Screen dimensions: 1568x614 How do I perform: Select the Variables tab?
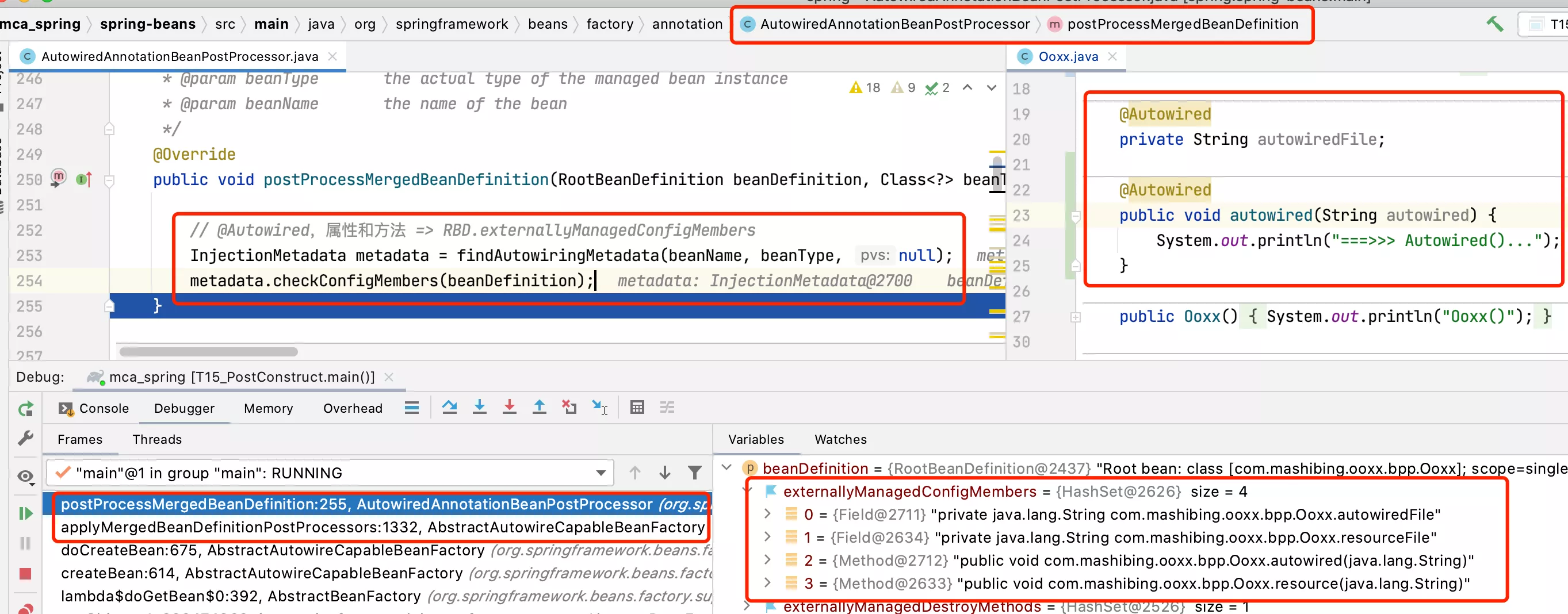[756, 439]
